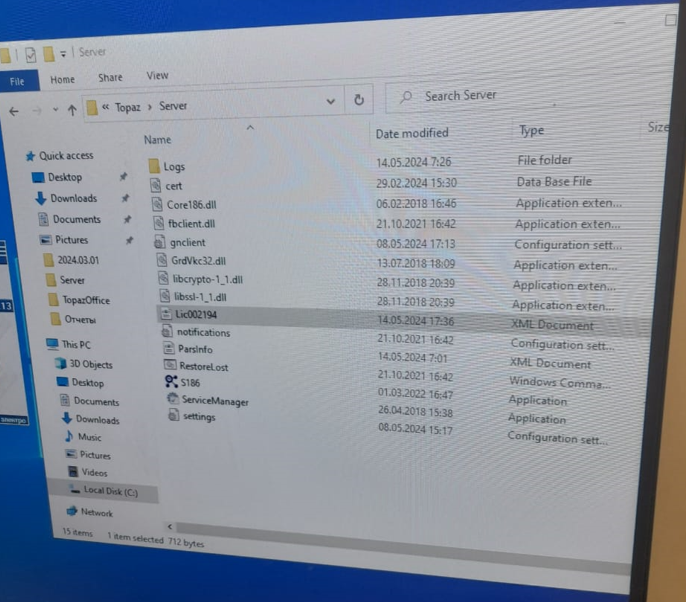Sort by the Name column header
Viewport: 686px width, 602px height.
coord(158,140)
